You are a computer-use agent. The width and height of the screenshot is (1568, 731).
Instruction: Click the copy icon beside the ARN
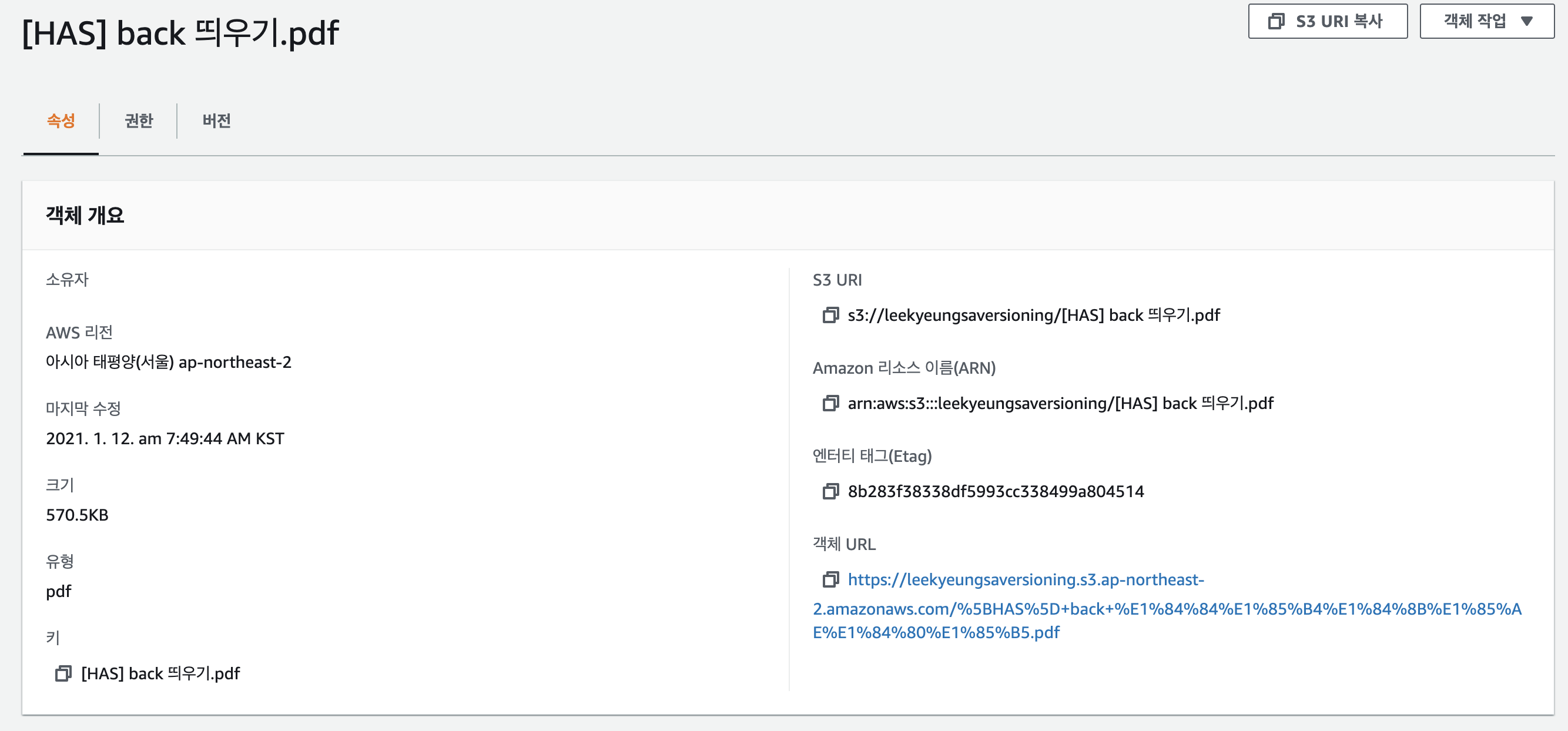pyautogui.click(x=830, y=404)
